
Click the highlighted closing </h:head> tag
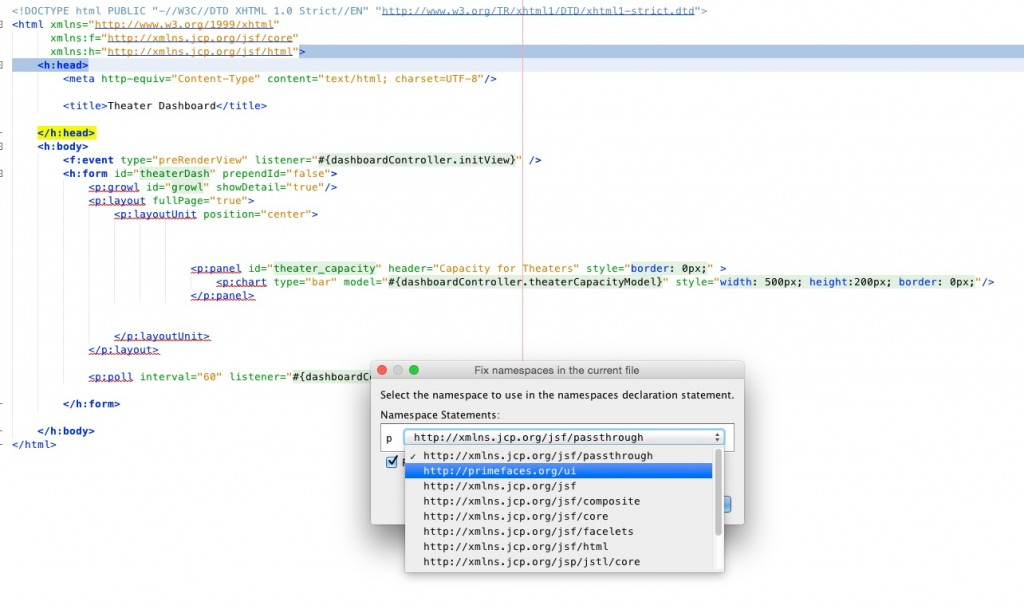pyautogui.click(x=66, y=133)
